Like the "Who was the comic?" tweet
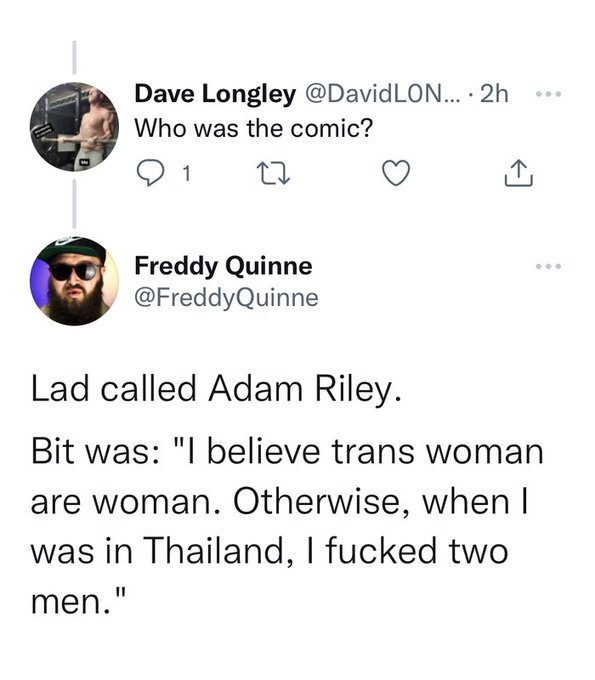The image size is (595, 680). (396, 173)
